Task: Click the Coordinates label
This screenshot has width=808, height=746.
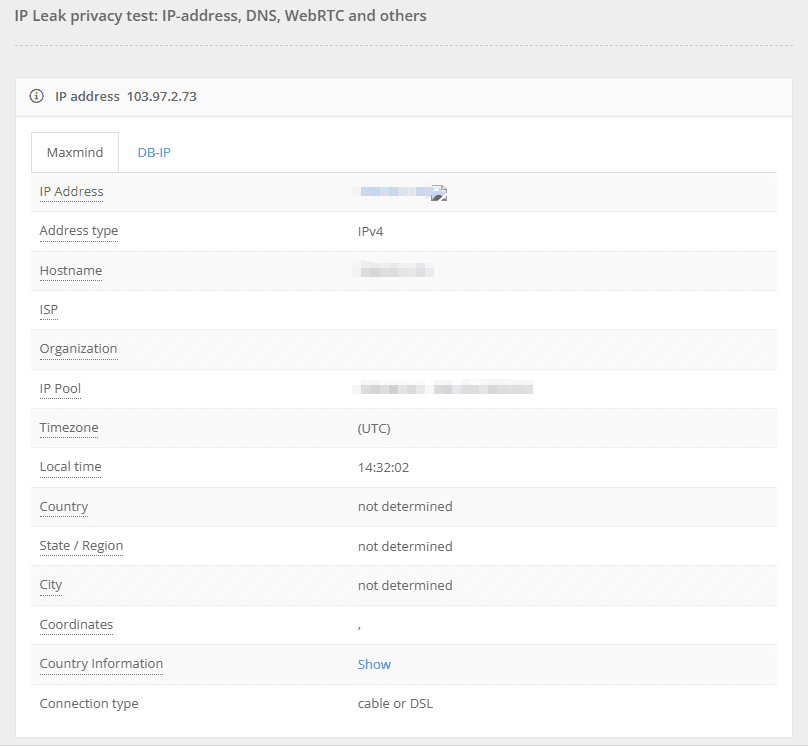Action: click(76, 625)
